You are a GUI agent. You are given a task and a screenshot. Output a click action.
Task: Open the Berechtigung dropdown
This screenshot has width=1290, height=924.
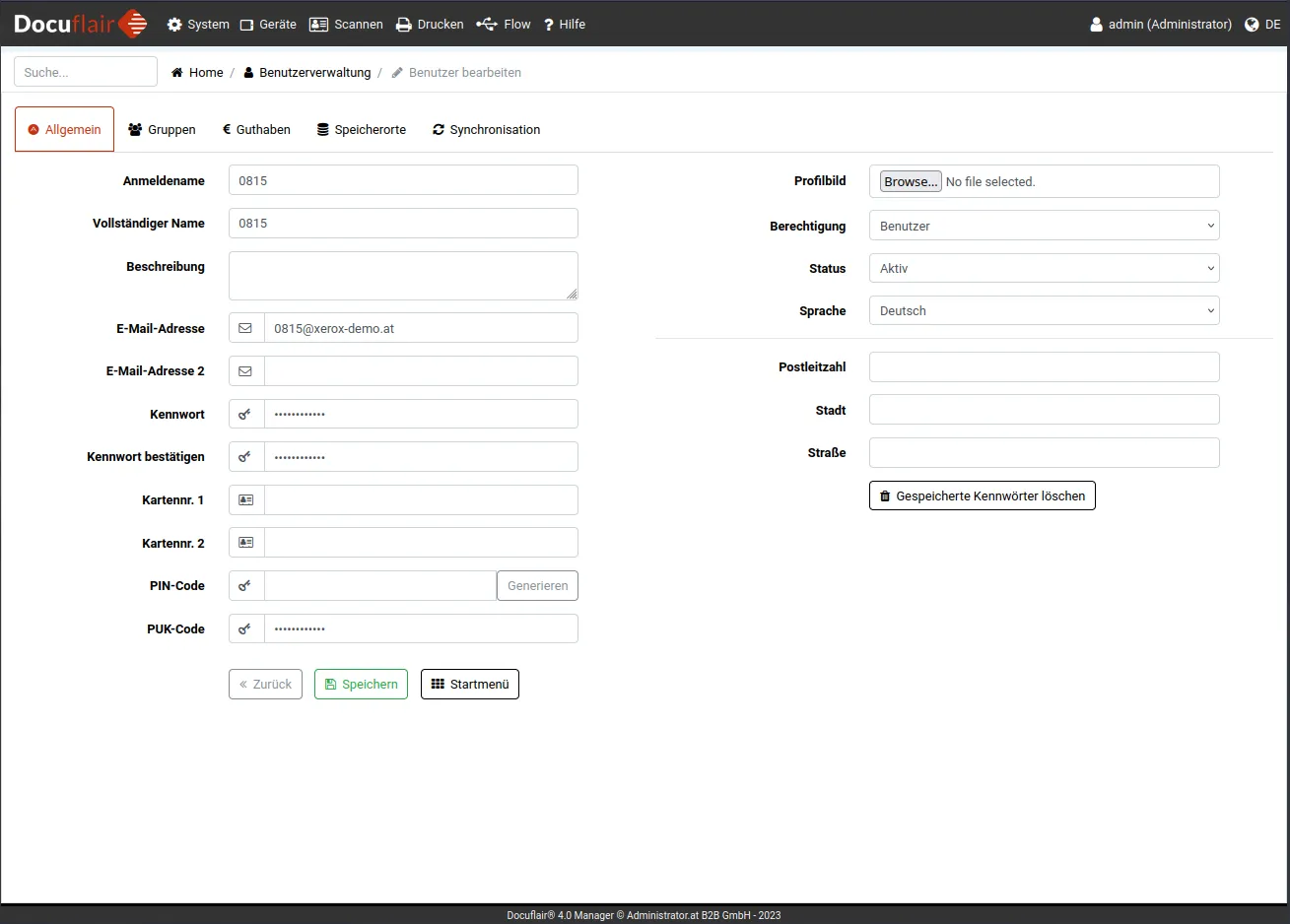point(1044,226)
